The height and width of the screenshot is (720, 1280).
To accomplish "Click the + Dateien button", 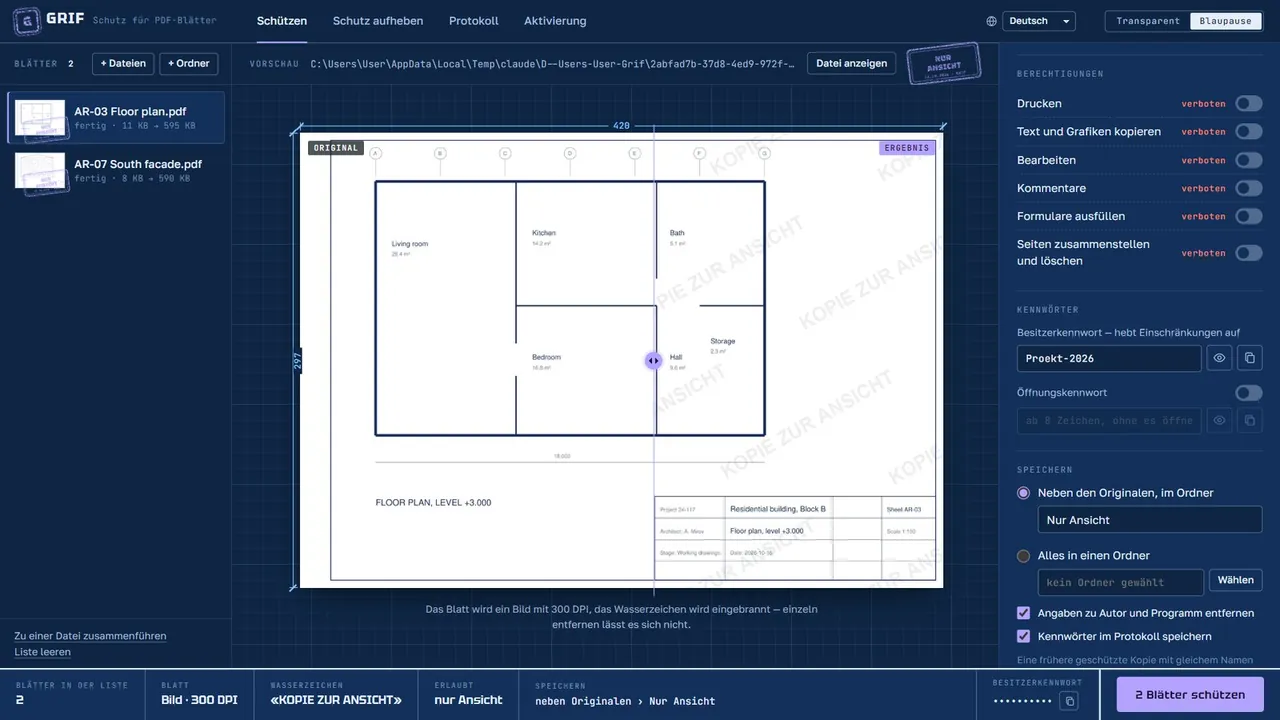I will click(123, 64).
